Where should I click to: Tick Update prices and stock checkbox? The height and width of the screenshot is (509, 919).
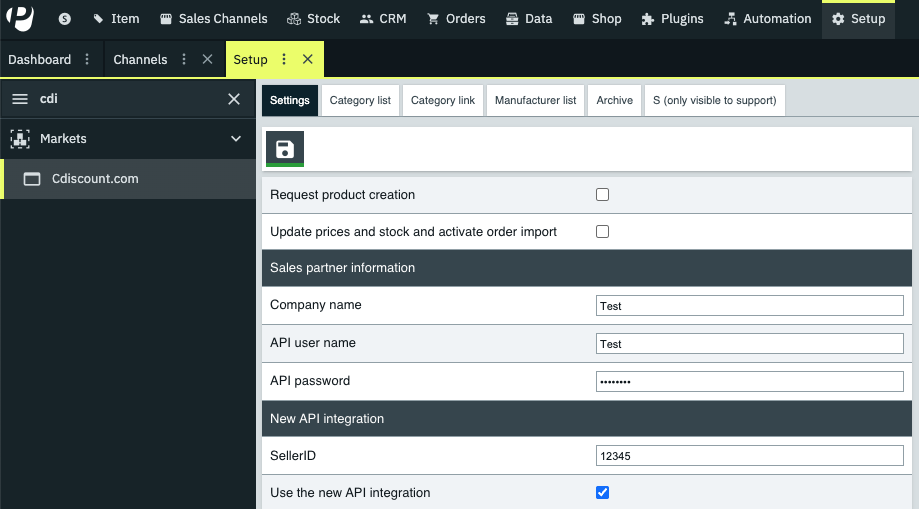[x=602, y=232]
